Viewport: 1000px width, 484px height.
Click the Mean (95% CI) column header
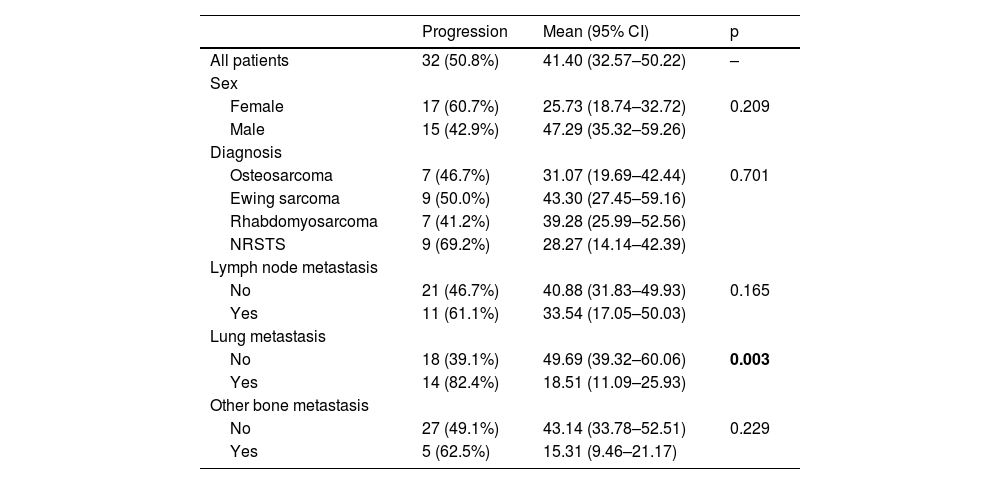tap(595, 31)
